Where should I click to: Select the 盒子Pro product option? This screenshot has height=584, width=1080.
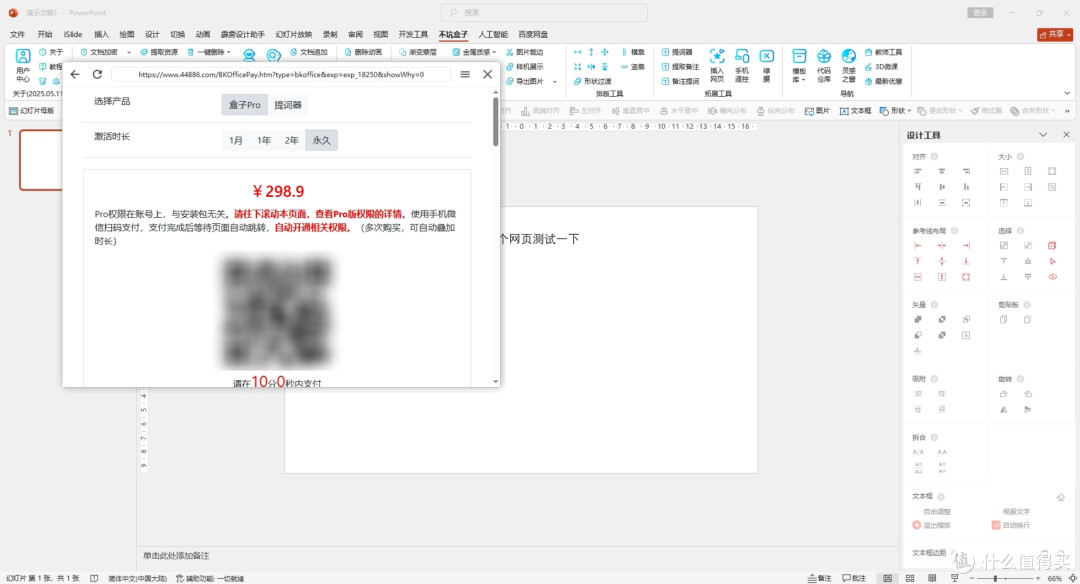coord(245,105)
